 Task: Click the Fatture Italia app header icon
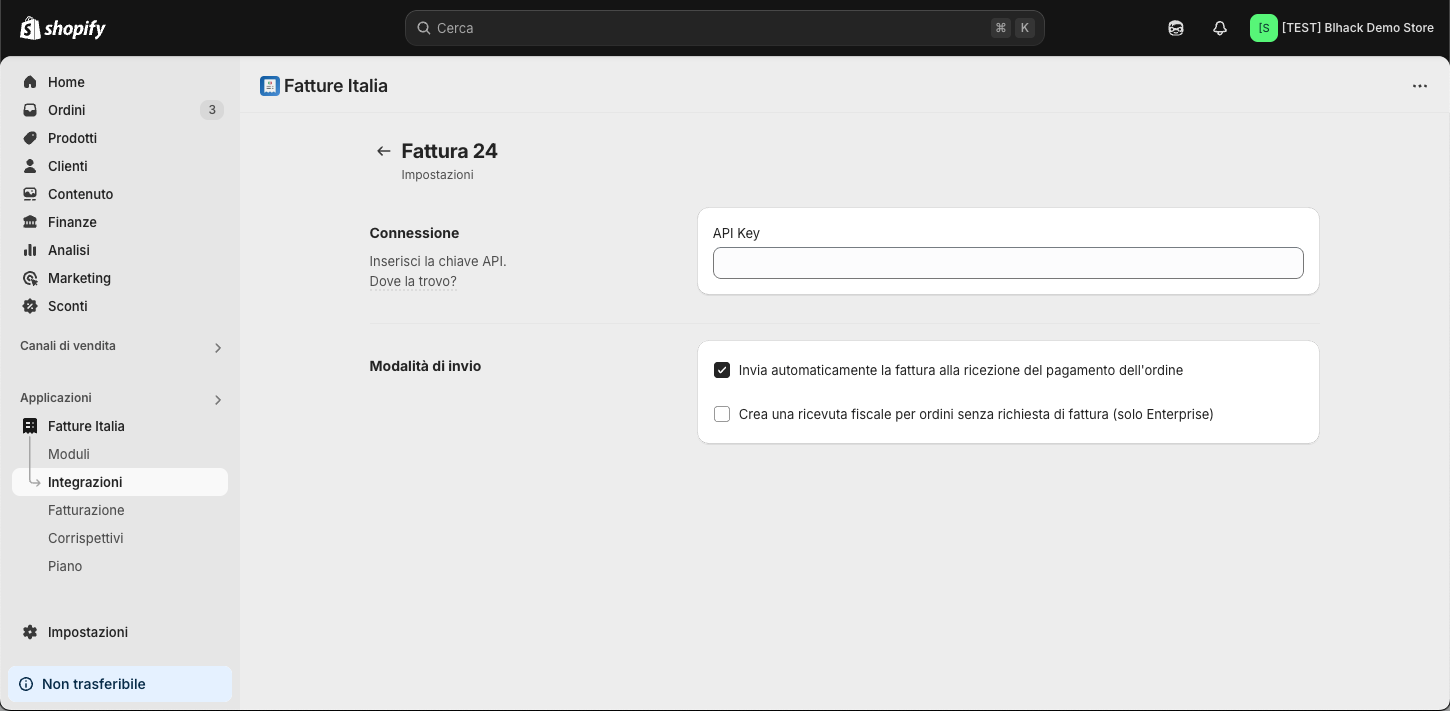[x=270, y=86]
